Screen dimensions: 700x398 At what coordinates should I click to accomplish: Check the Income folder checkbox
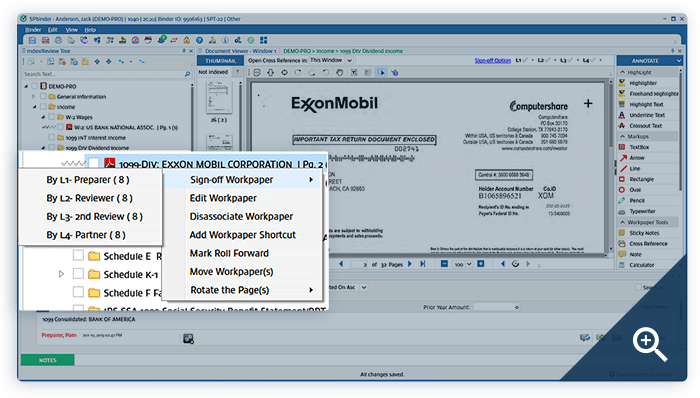(x=43, y=107)
